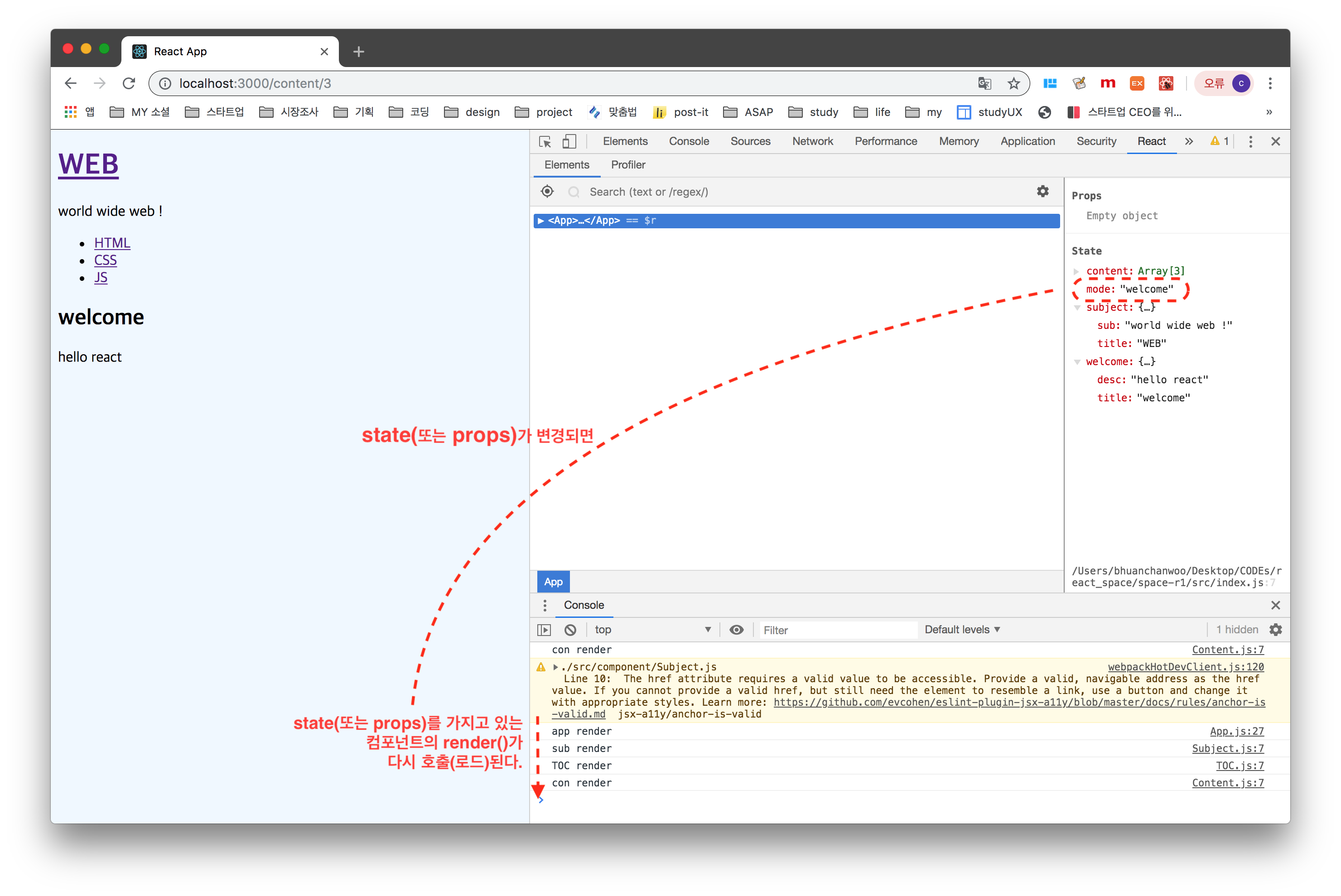Open the App.js:27 source link
The height and width of the screenshot is (896, 1341).
click(x=1236, y=732)
